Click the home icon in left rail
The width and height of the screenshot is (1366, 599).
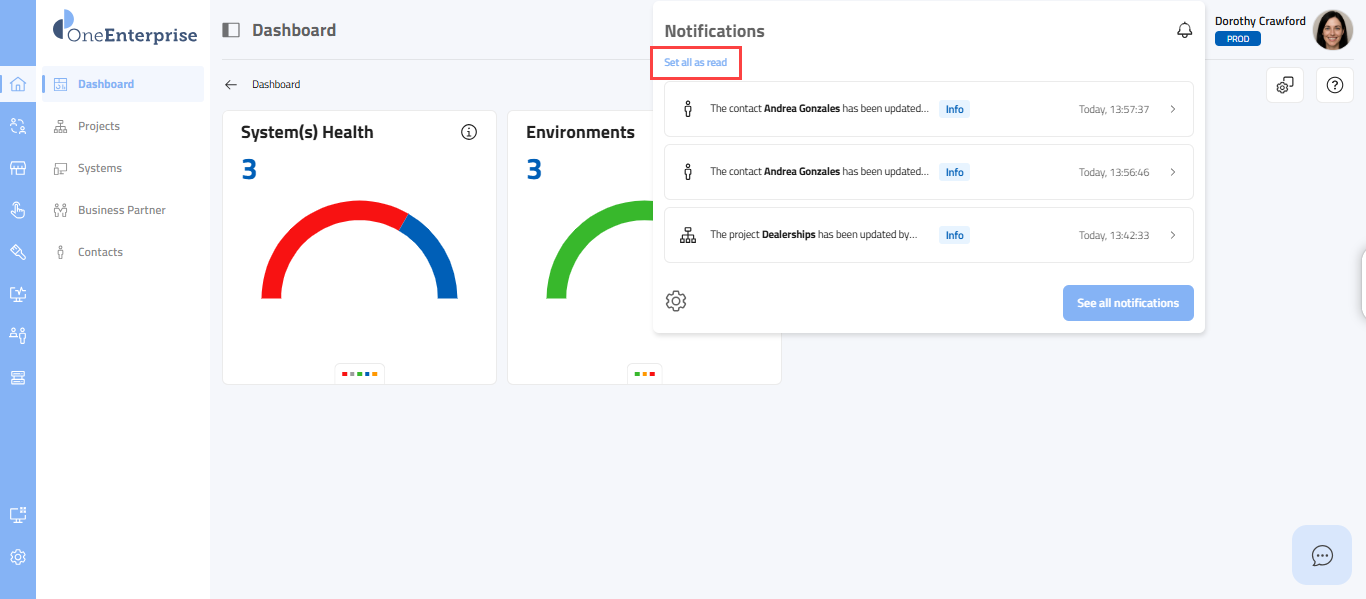[x=17, y=84]
